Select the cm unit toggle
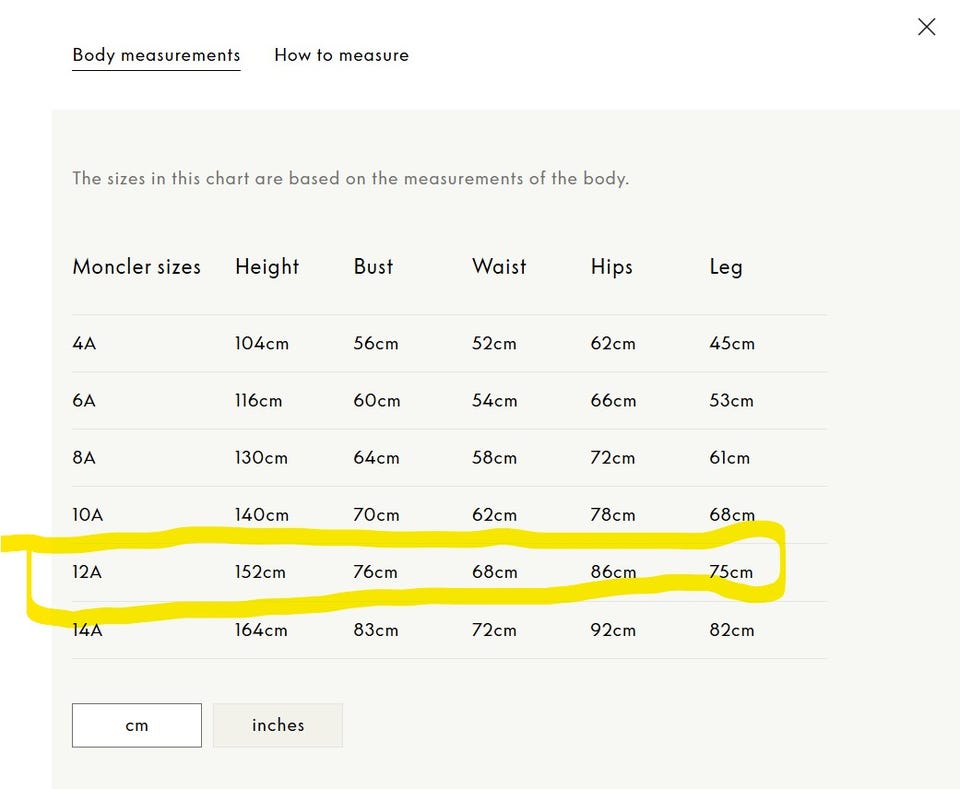The width and height of the screenshot is (960, 789). click(x=137, y=725)
